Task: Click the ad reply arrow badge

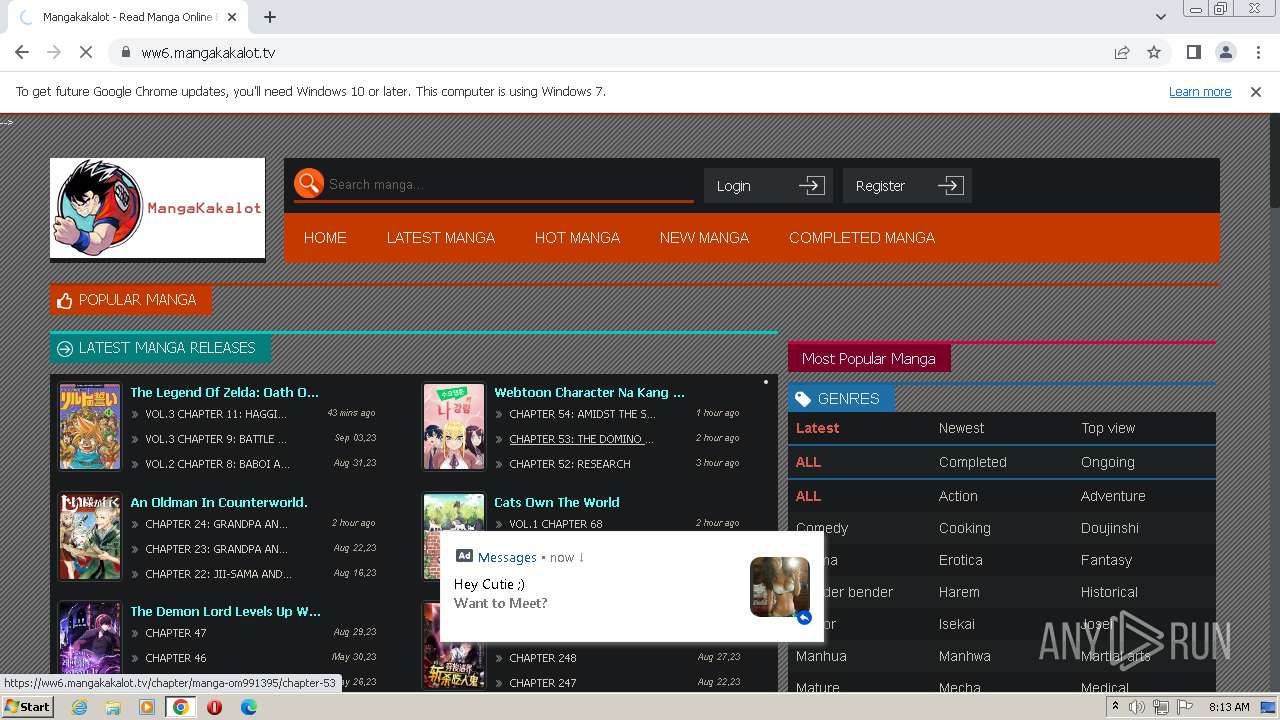Action: tap(803, 617)
